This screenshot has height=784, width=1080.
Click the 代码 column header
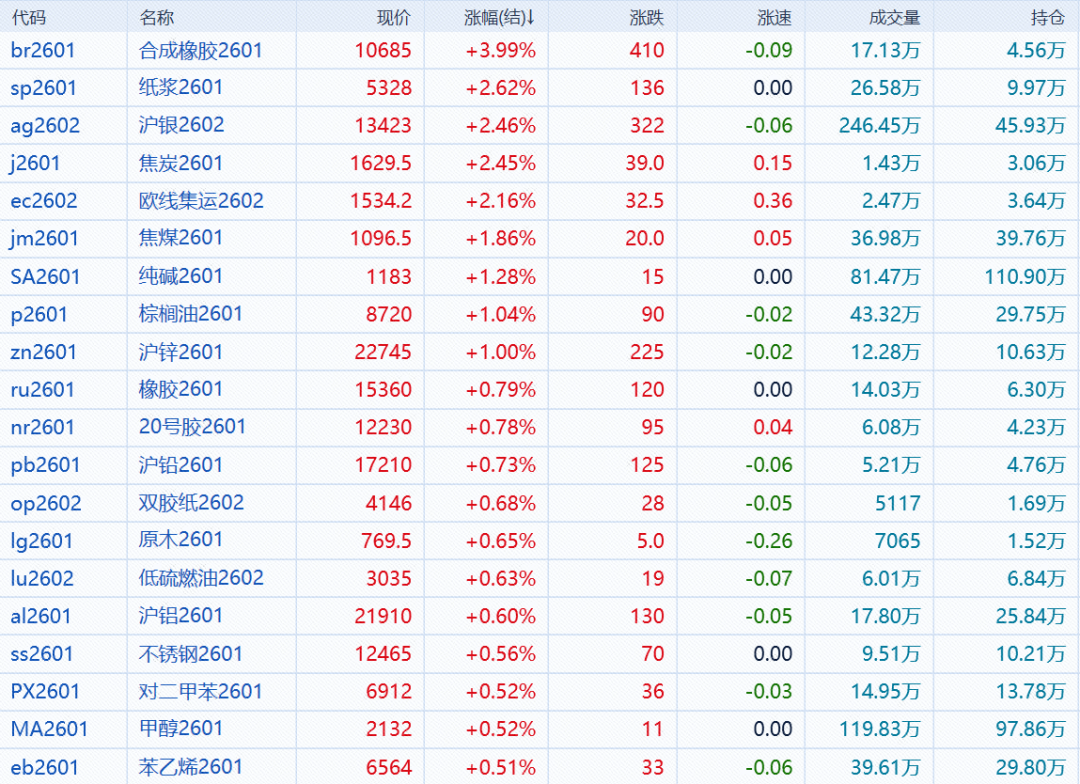click(x=28, y=17)
